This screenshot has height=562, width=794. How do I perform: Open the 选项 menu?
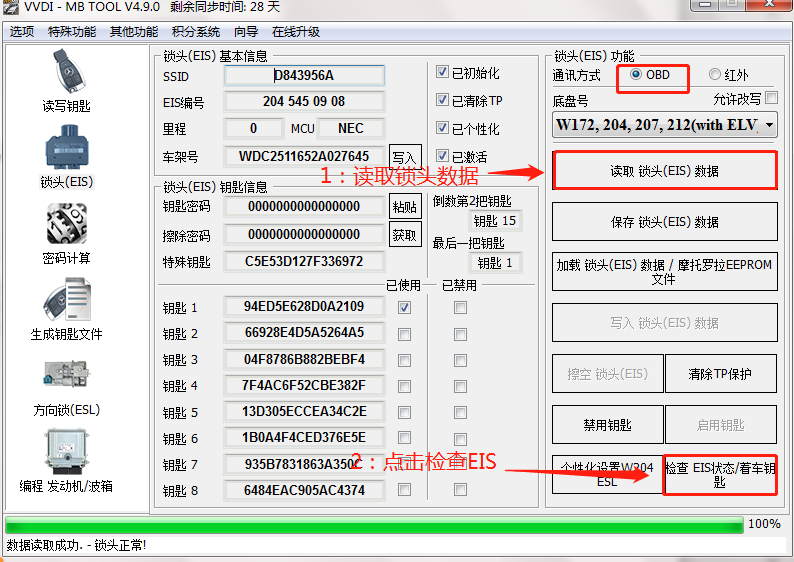22,32
